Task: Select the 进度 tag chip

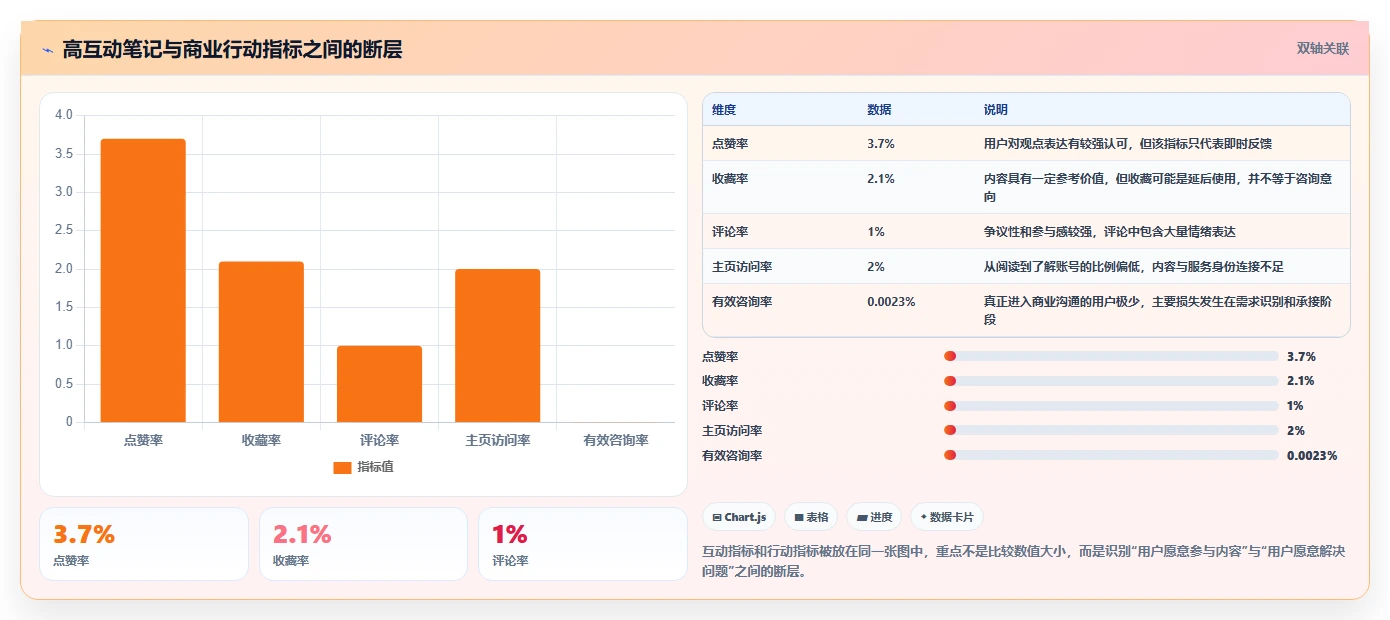Action: click(874, 517)
